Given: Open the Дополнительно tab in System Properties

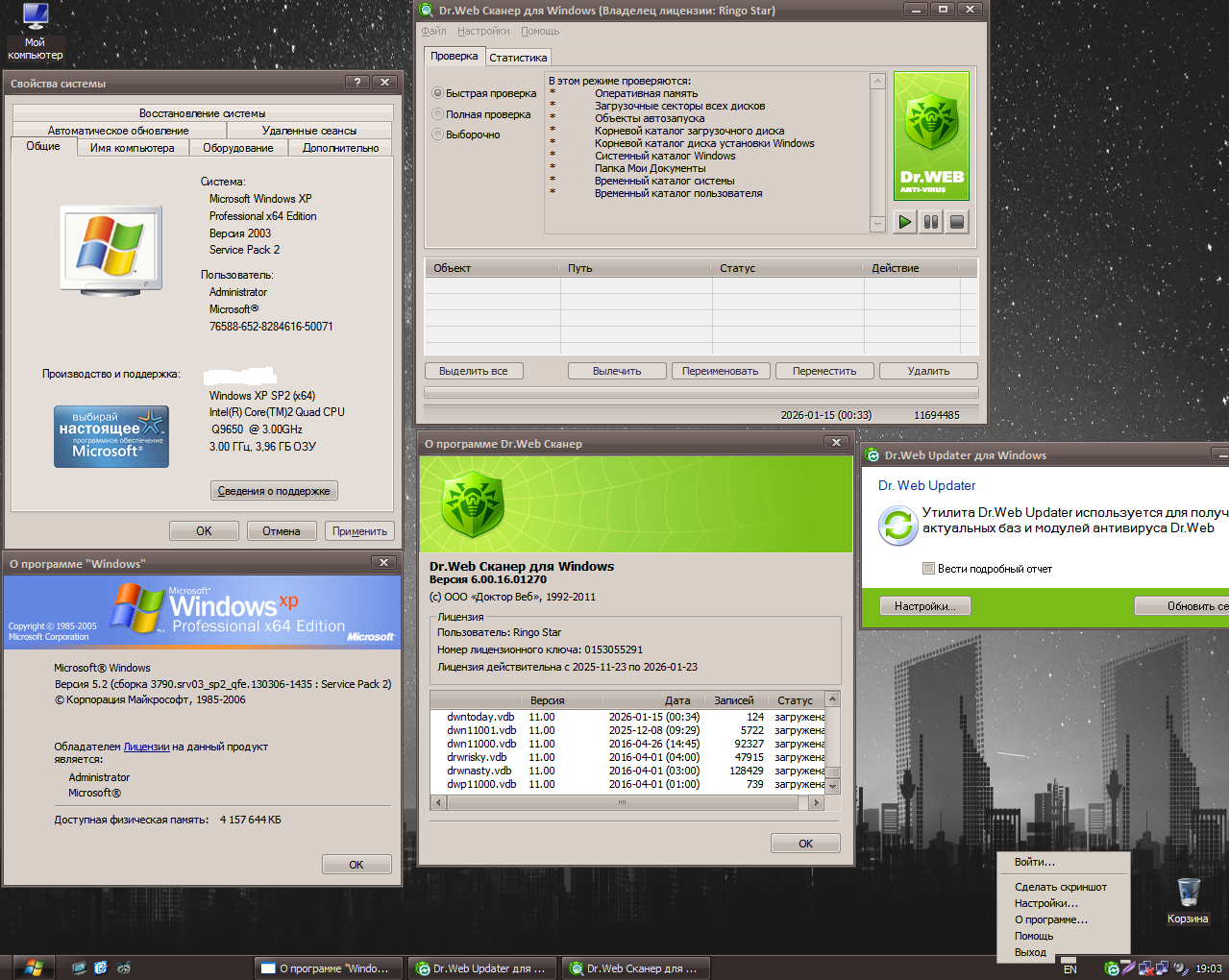Looking at the screenshot, I should (340, 148).
